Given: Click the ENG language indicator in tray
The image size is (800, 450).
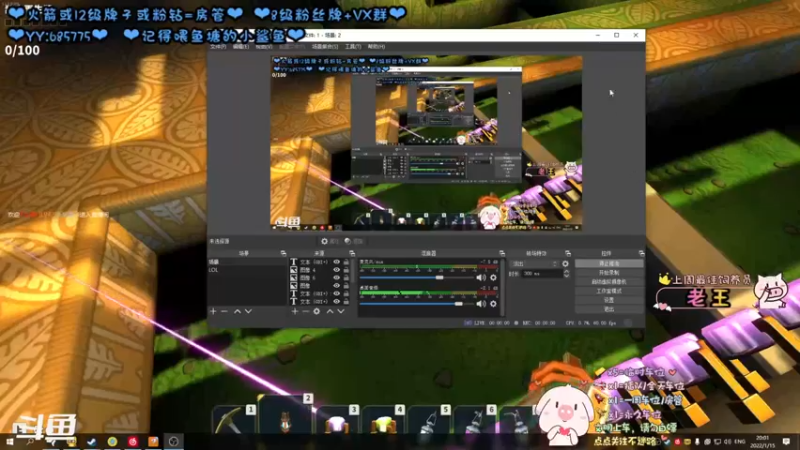Looking at the screenshot, I should 739,441.
